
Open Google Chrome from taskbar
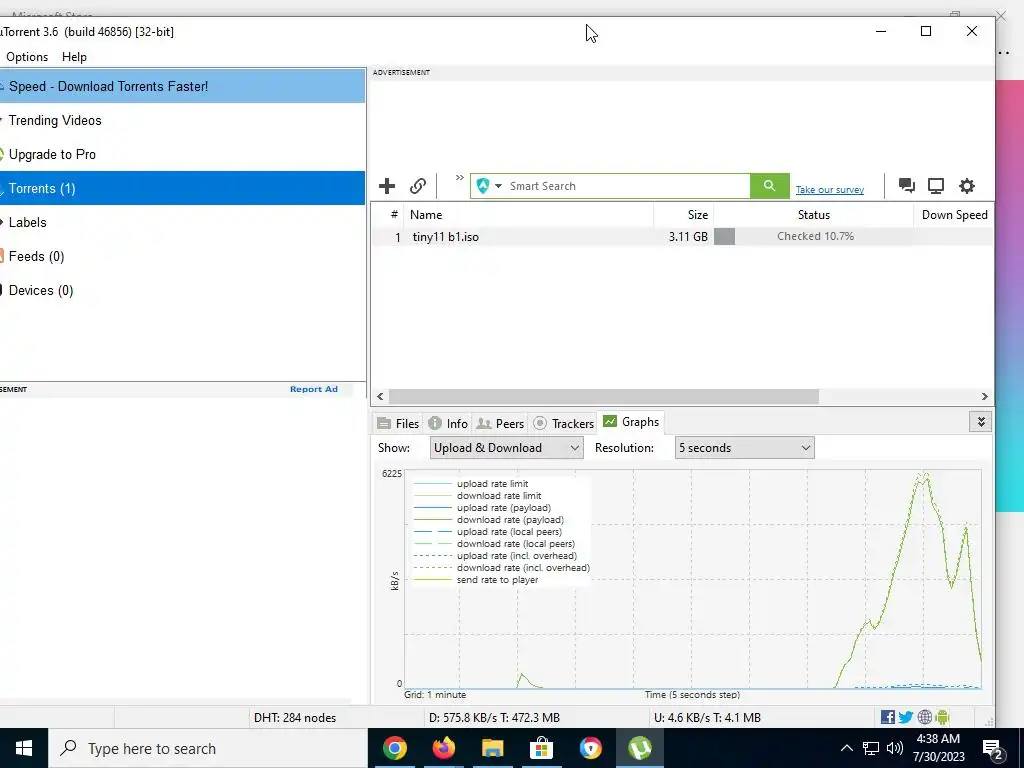(394, 748)
